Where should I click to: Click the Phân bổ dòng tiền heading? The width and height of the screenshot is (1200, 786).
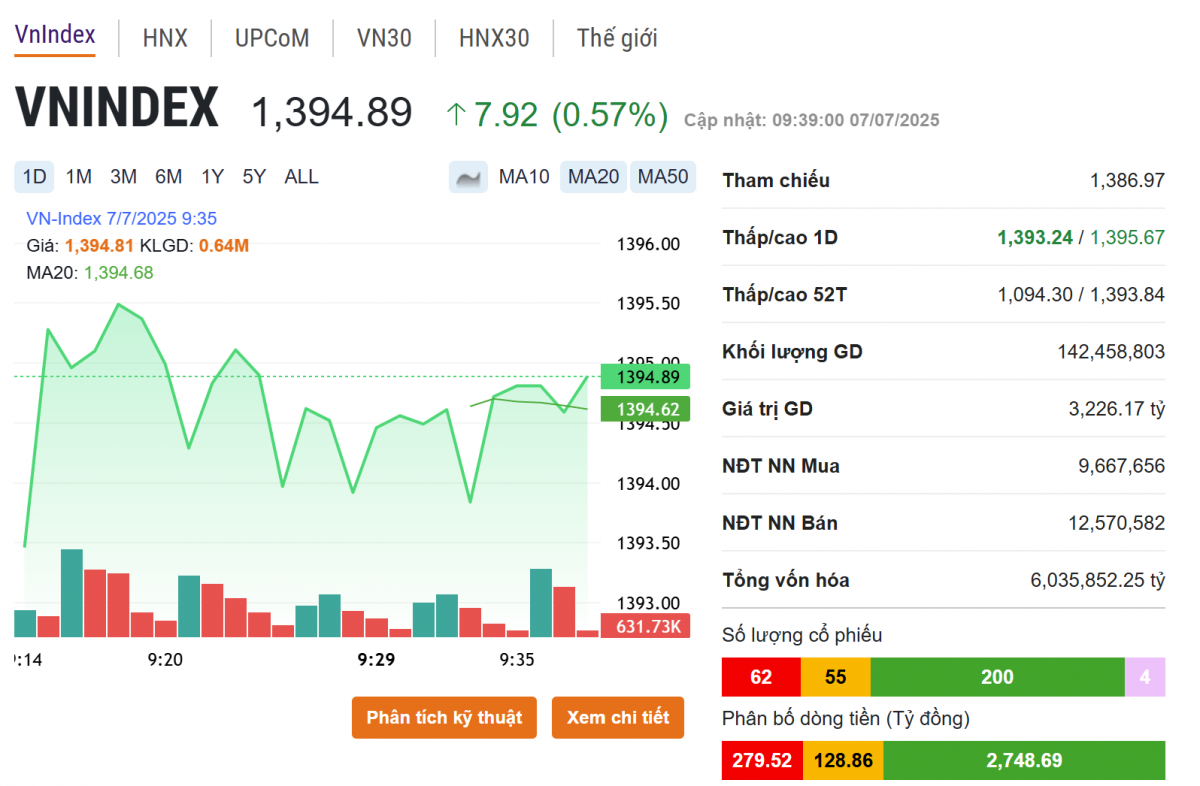[x=846, y=718]
